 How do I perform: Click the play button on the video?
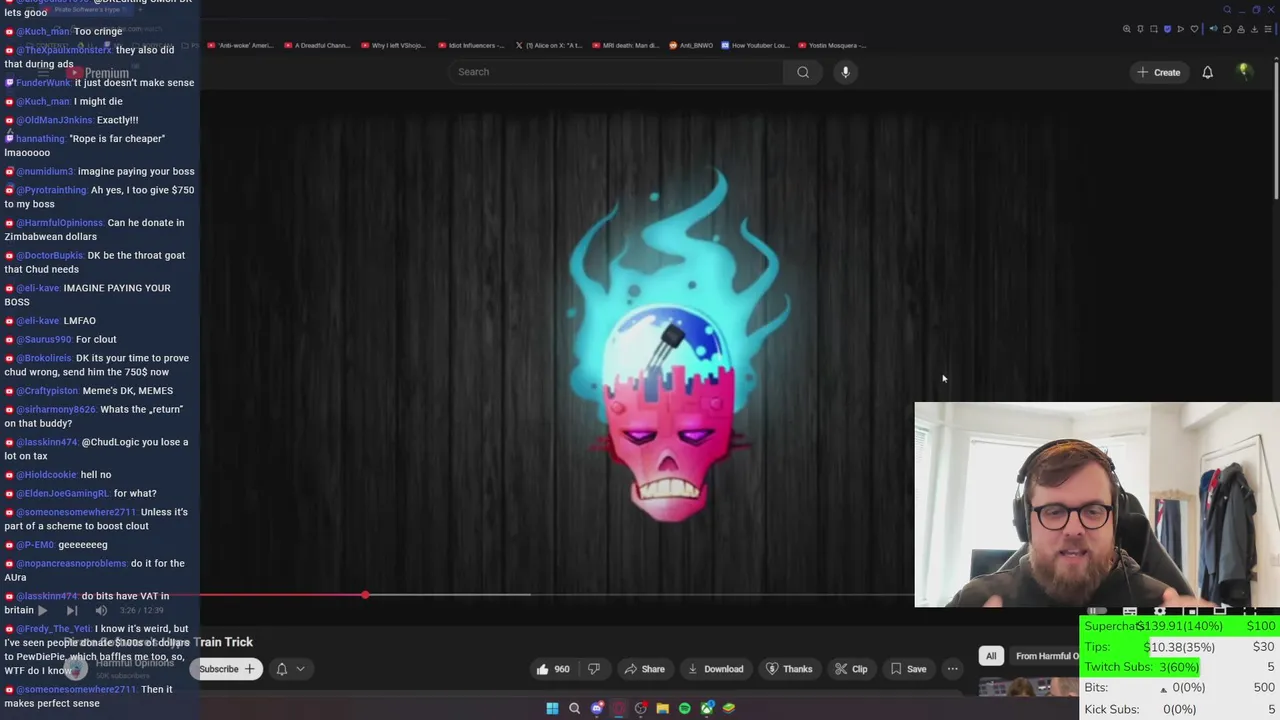coord(42,610)
